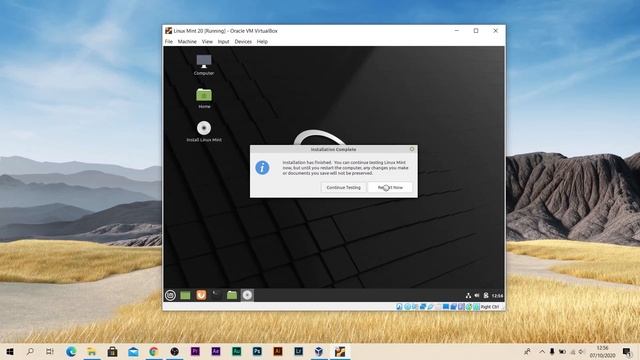Open the Install Linux Mint disc icon
The height and width of the screenshot is (360, 640).
204,131
